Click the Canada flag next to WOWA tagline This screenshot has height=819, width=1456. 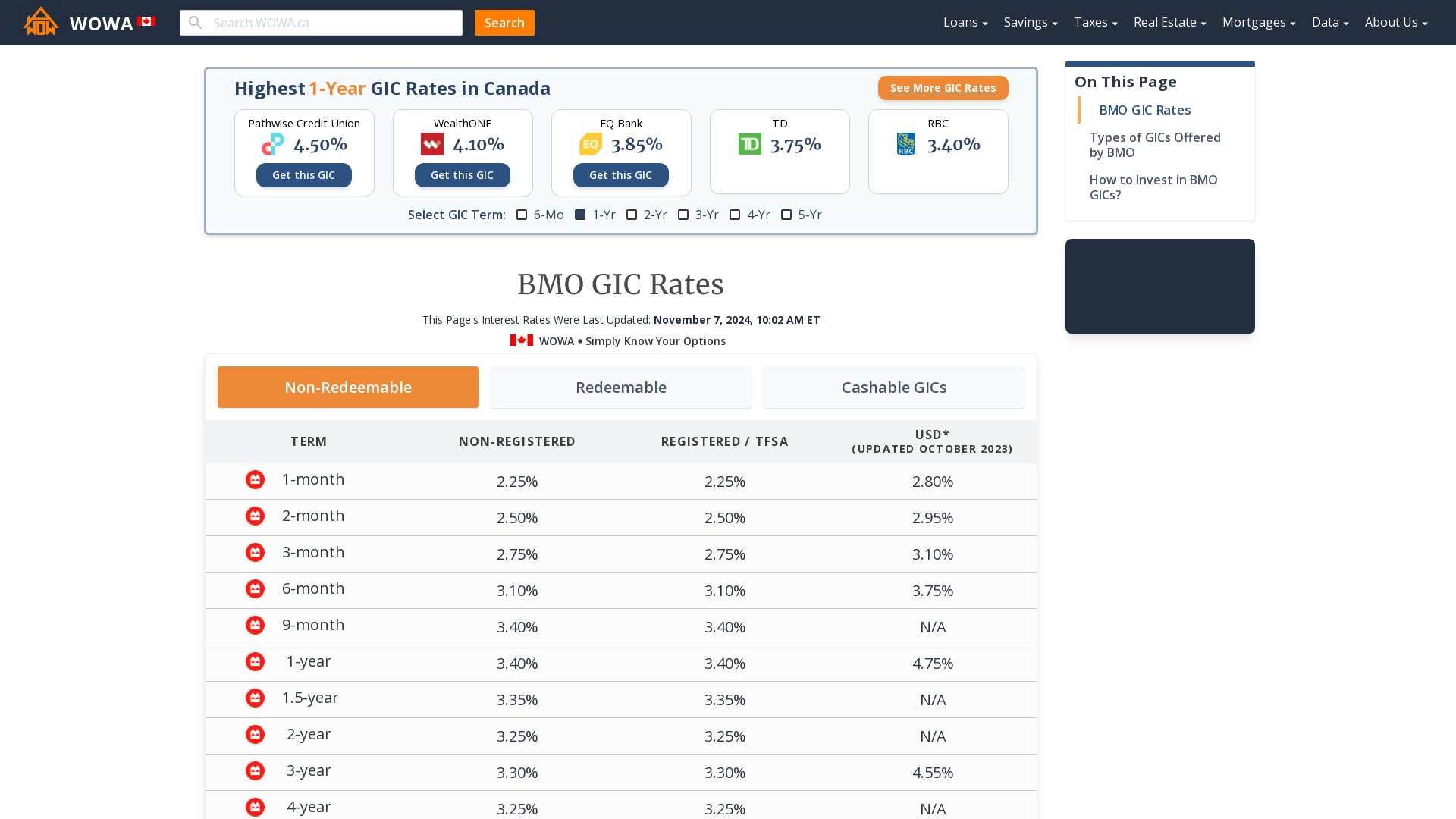pos(522,340)
